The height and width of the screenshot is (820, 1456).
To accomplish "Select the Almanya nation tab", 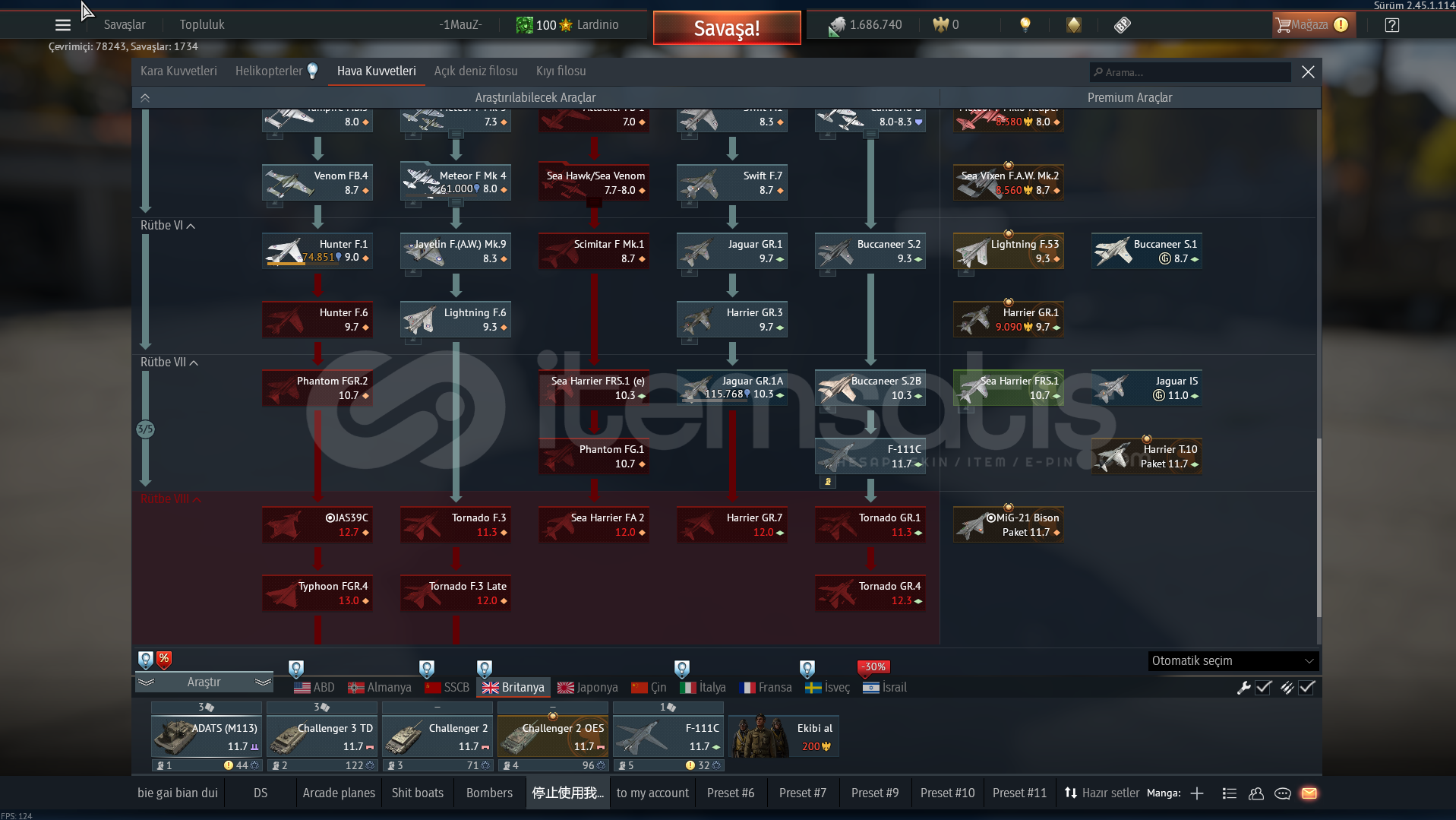I will pyautogui.click(x=380, y=688).
